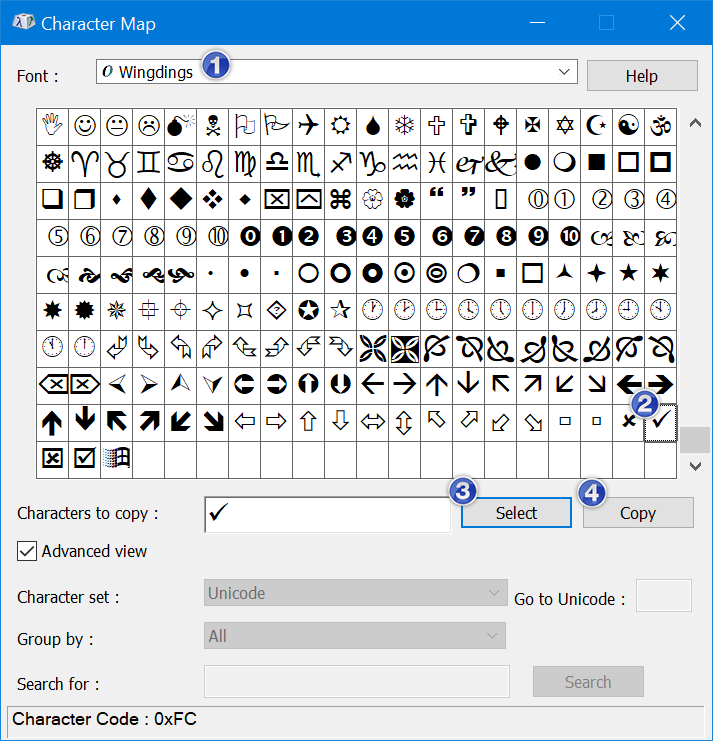Click the Copy button
Screen dimensions: 713x741
(x=638, y=513)
